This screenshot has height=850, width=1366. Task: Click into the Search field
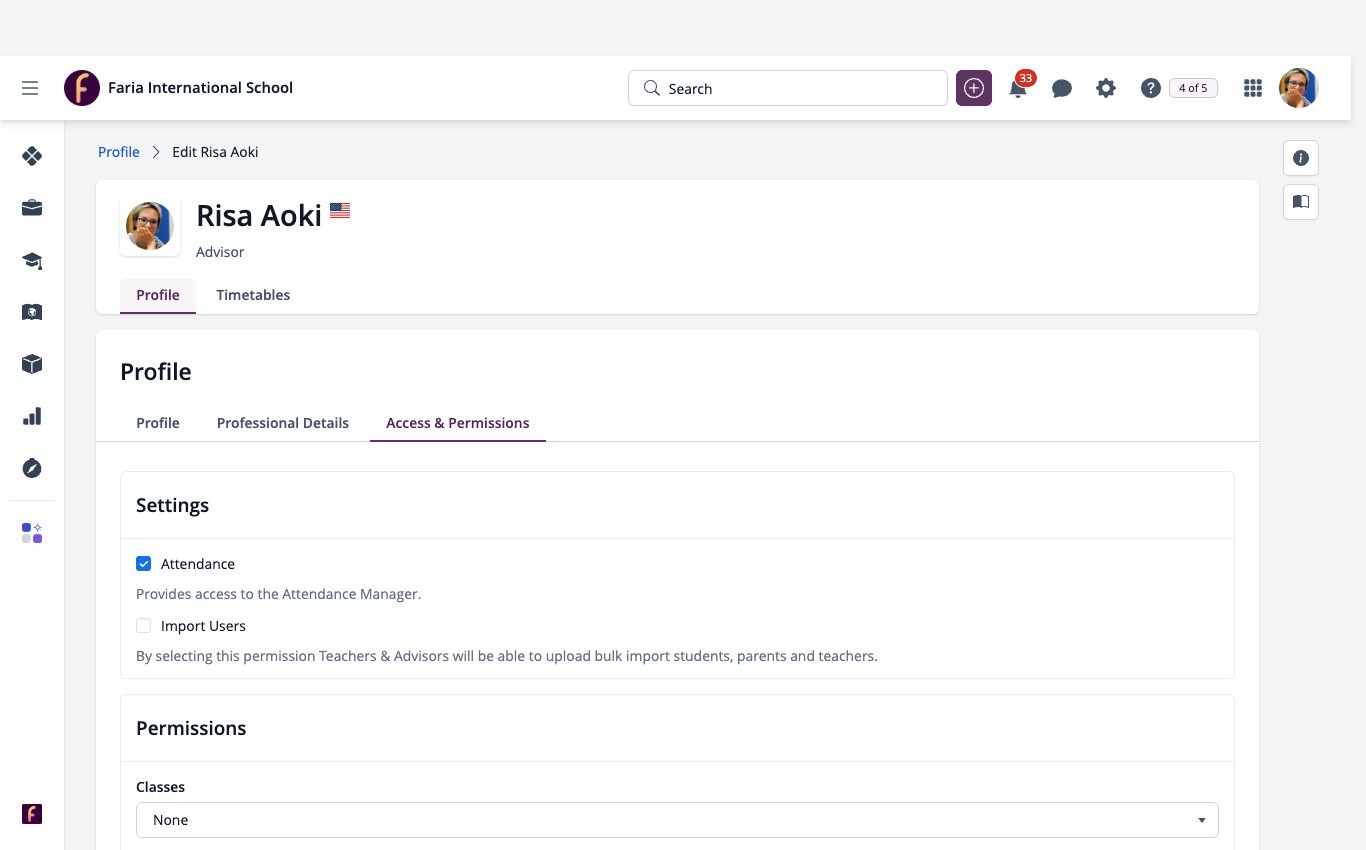(788, 88)
